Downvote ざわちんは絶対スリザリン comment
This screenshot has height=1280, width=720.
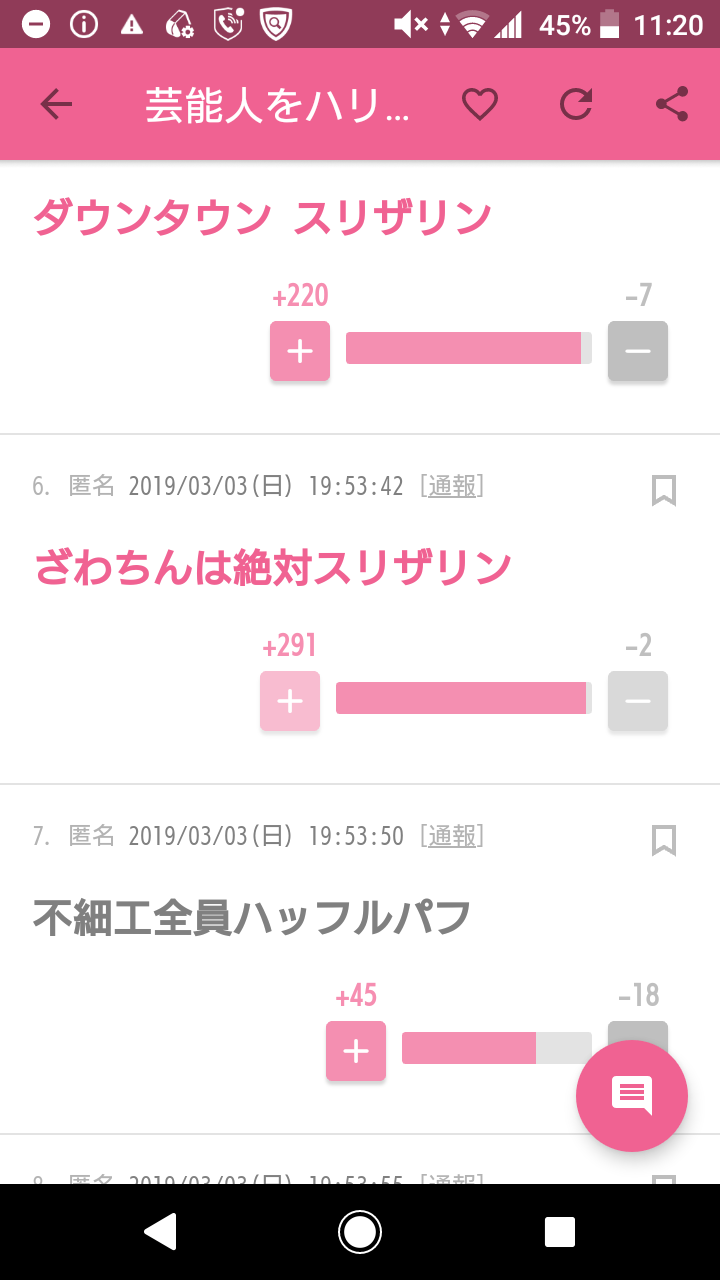pyautogui.click(x=638, y=701)
